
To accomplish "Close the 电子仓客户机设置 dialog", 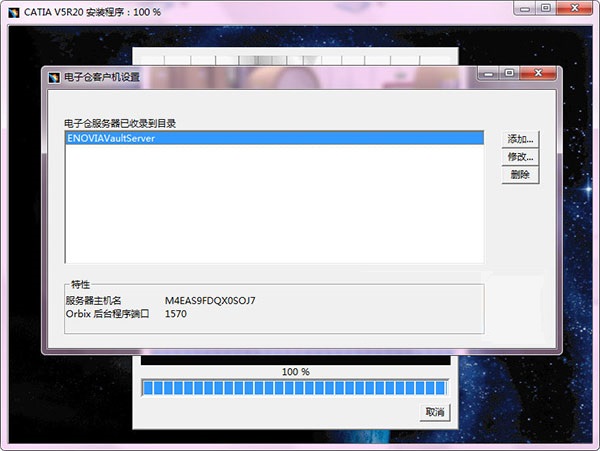I will (538, 73).
